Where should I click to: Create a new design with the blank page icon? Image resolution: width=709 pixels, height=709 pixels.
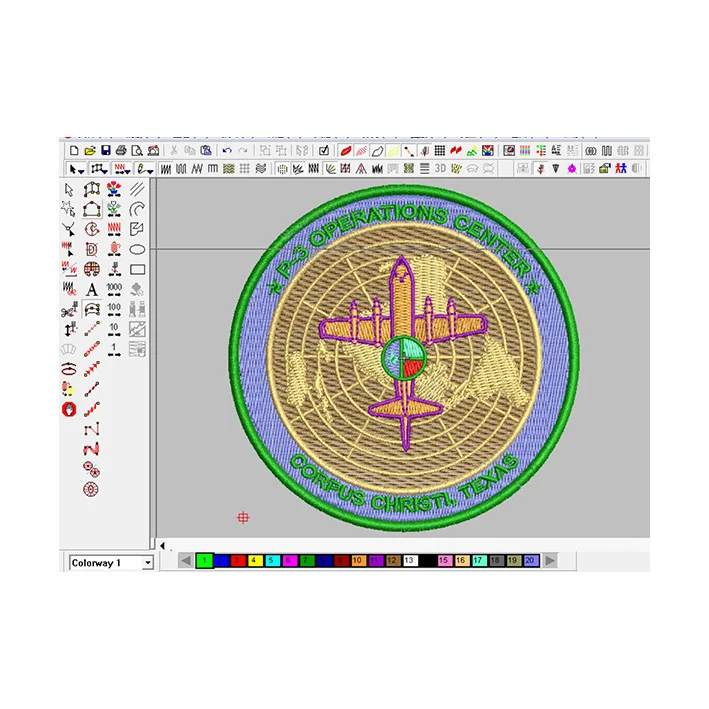pos(74,151)
